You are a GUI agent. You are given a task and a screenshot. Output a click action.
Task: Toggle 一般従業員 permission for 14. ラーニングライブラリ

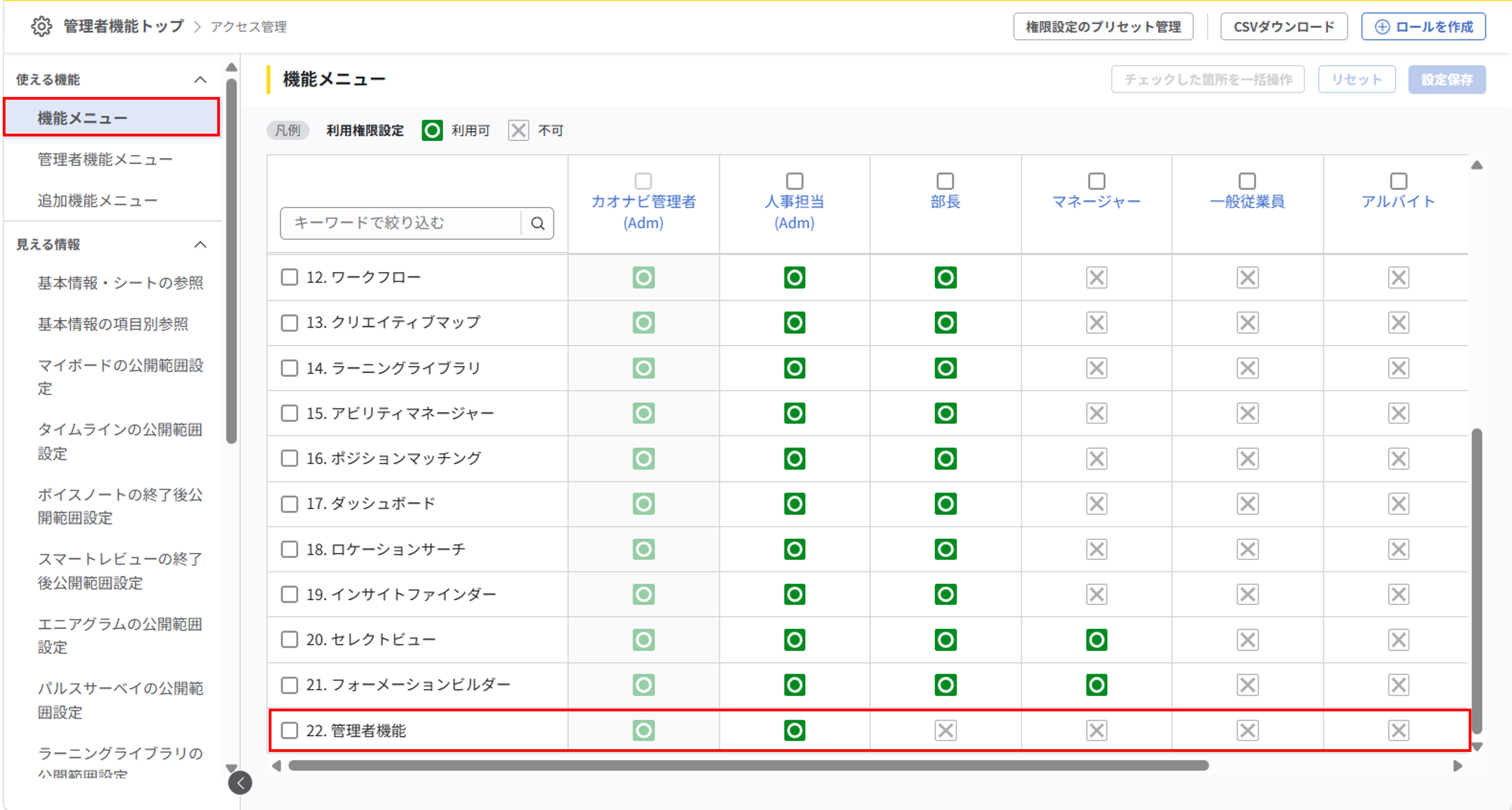1247,368
